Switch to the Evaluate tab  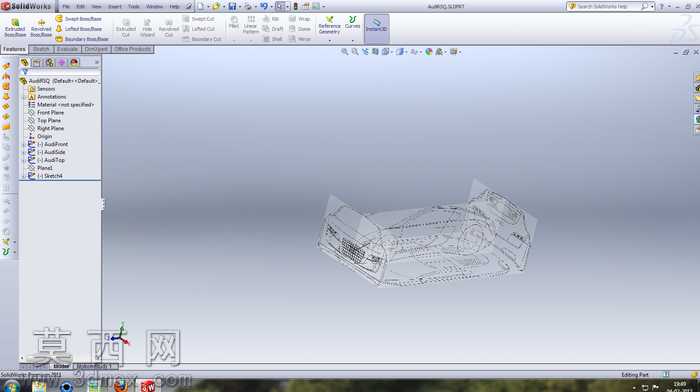point(67,49)
